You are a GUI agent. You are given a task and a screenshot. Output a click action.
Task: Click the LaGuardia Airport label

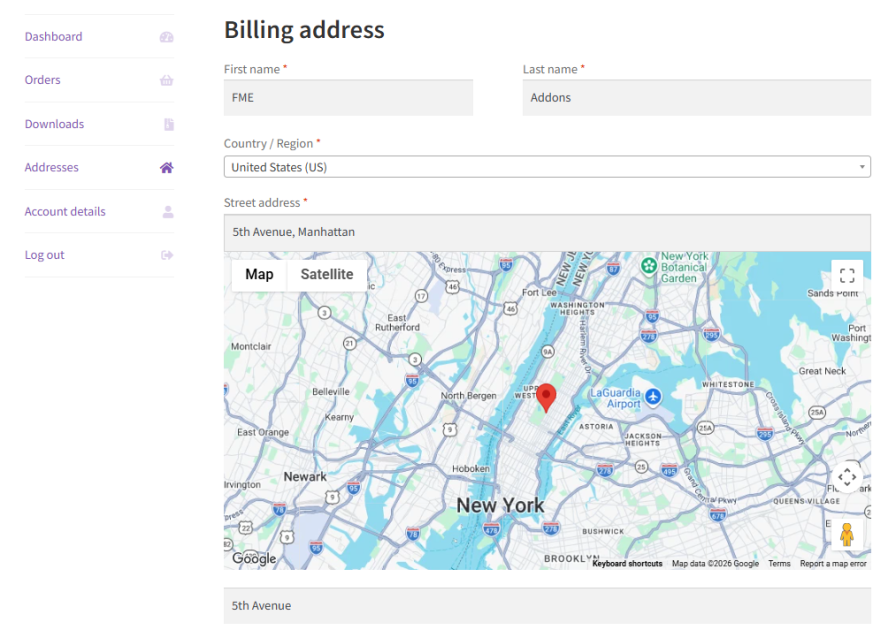click(615, 398)
